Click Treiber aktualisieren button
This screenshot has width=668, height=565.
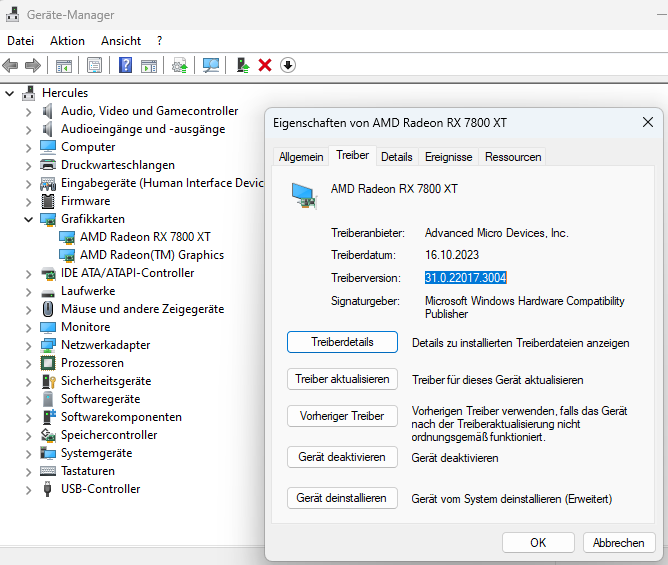[x=342, y=379]
